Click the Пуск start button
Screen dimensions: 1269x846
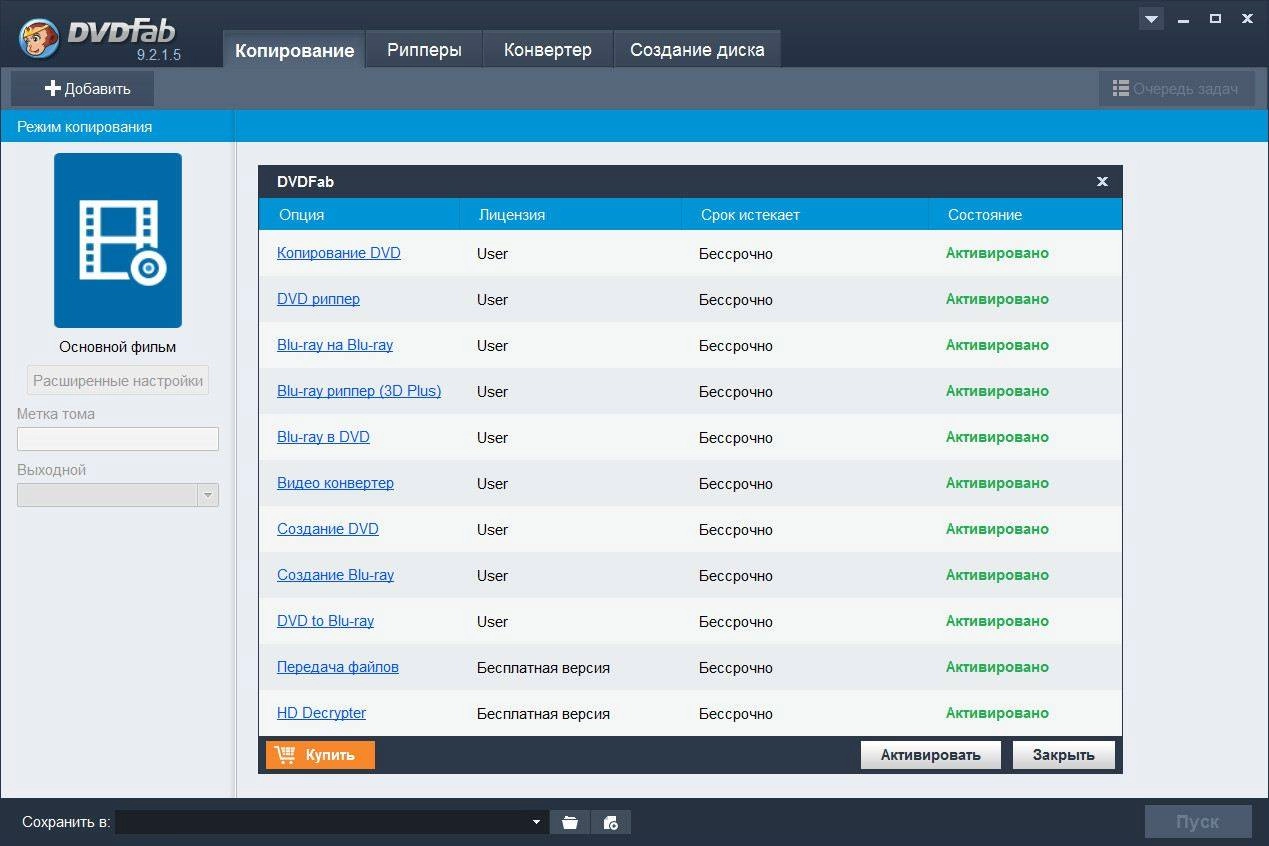[x=1198, y=822]
